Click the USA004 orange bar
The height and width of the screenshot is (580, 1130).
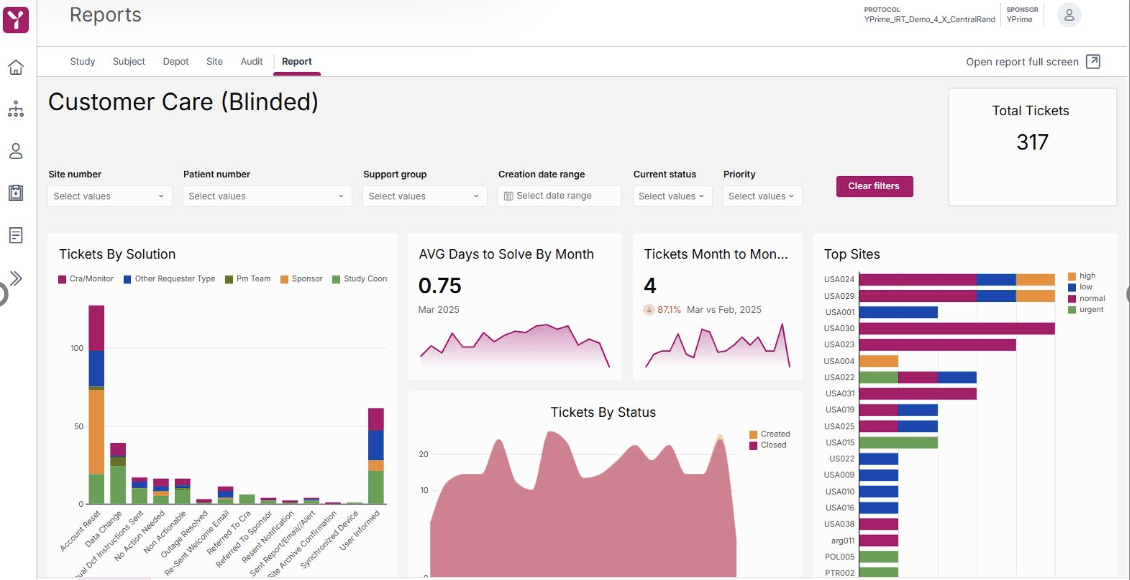click(x=878, y=361)
